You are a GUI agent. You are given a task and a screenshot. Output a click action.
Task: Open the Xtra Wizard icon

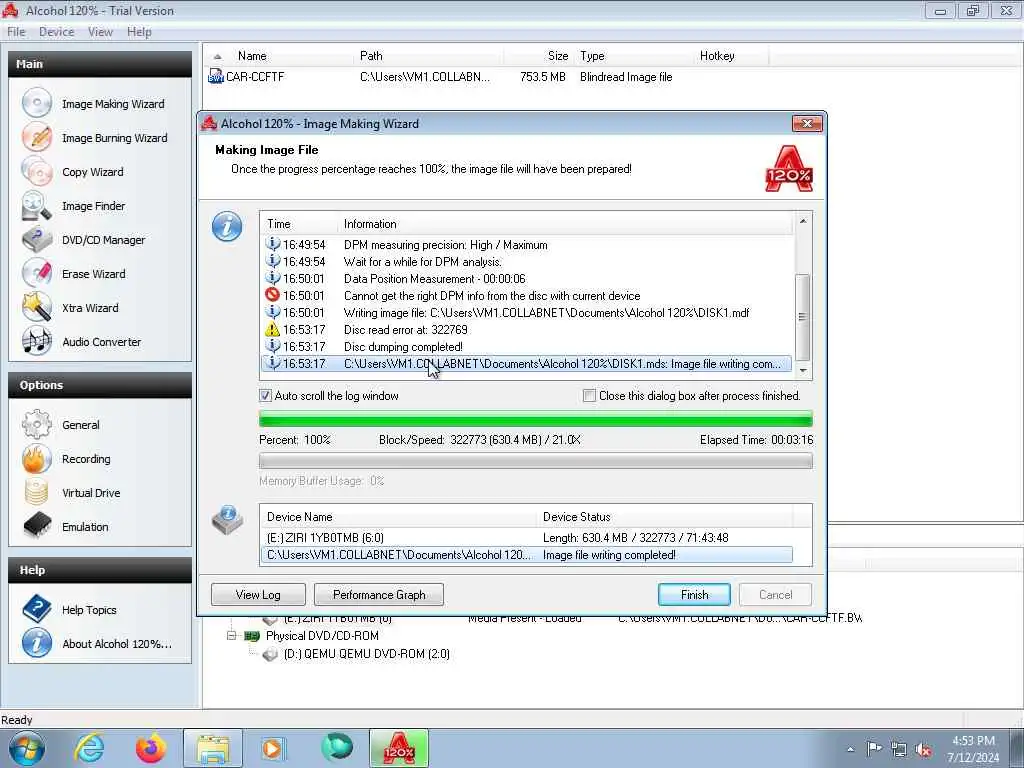[x=37, y=307]
